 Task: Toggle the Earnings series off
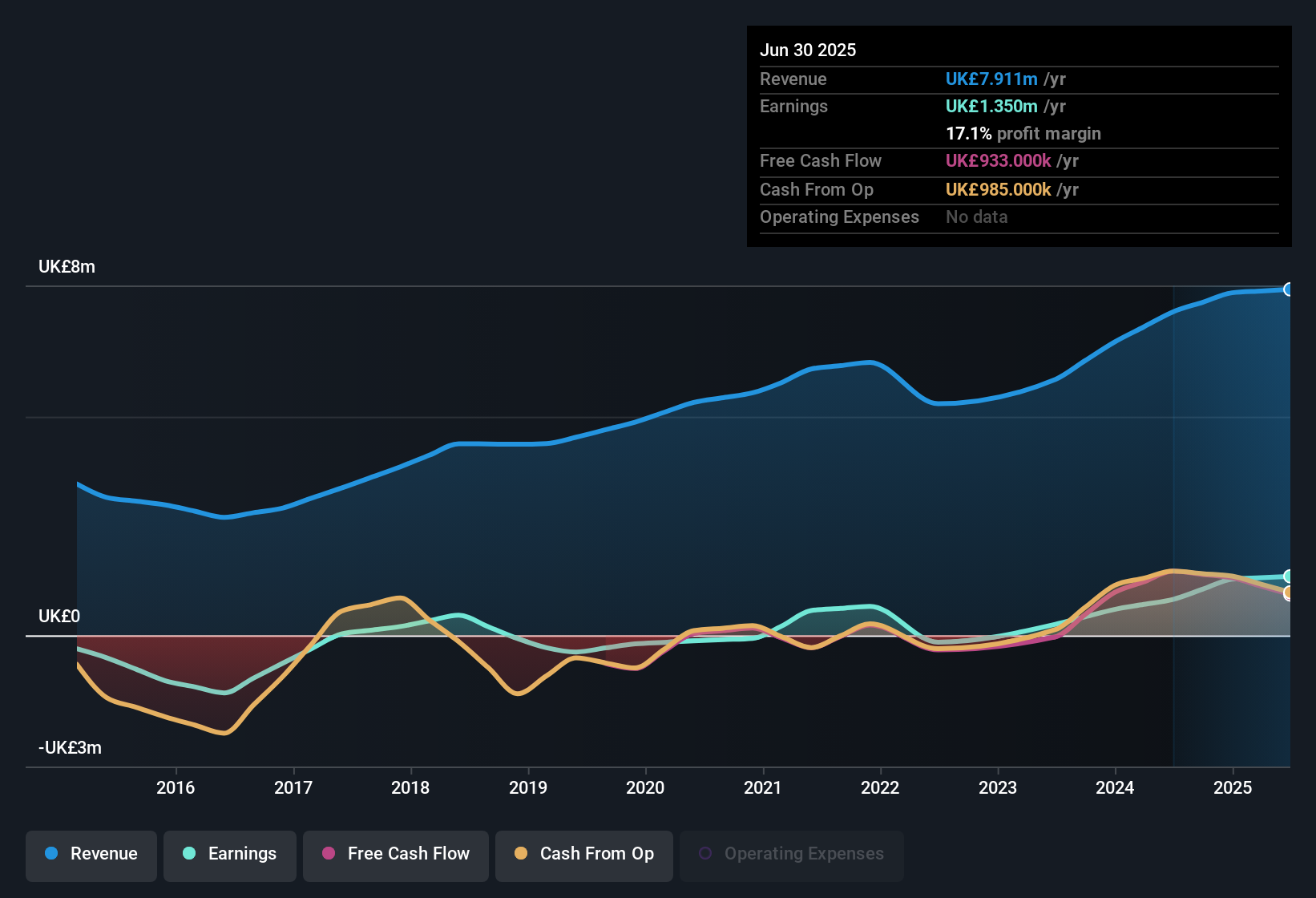[x=229, y=855]
